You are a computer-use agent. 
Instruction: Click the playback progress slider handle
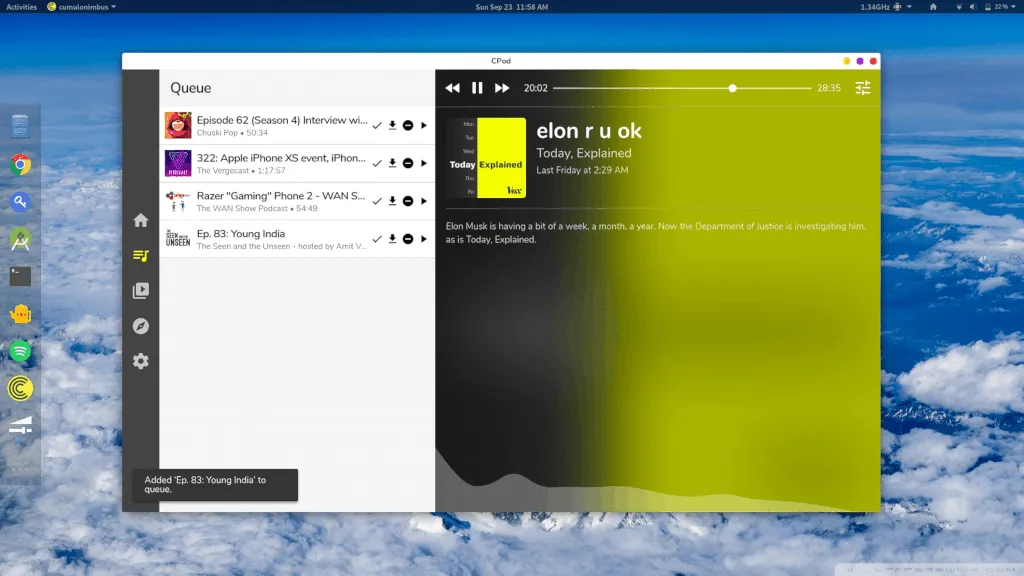point(732,88)
